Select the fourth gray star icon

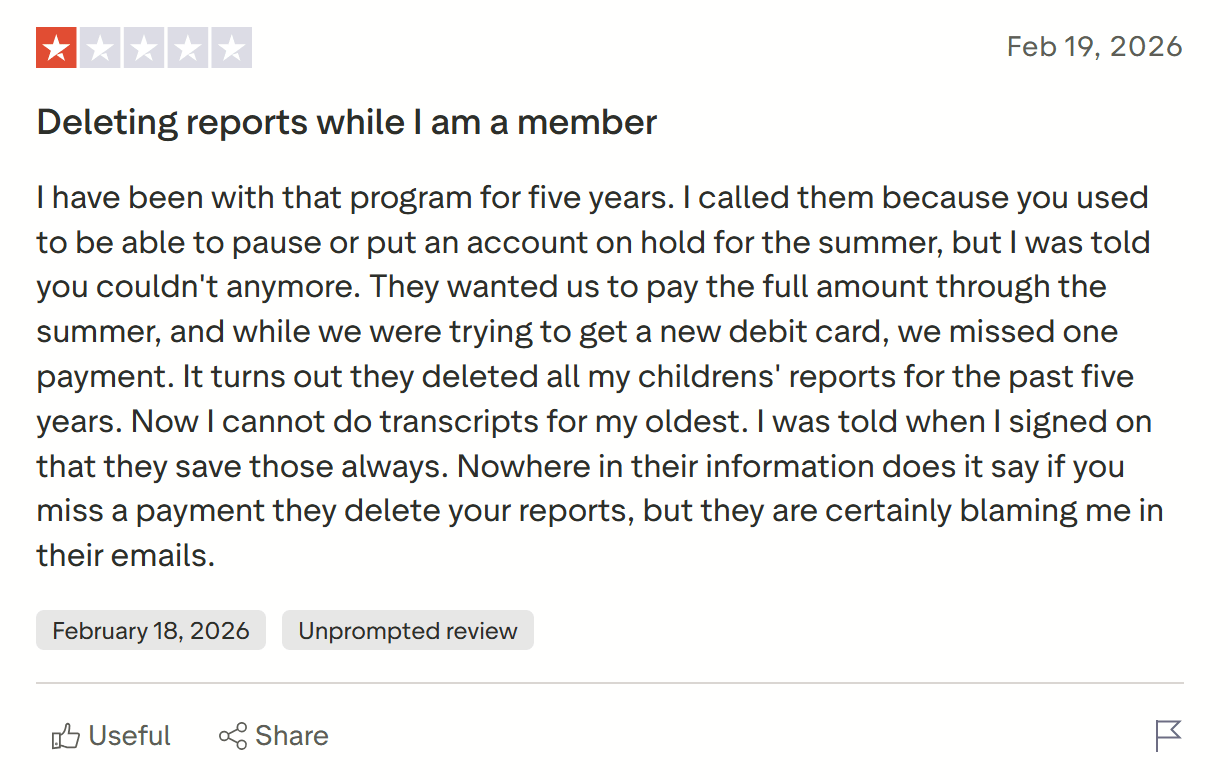pyautogui.click(x=189, y=46)
